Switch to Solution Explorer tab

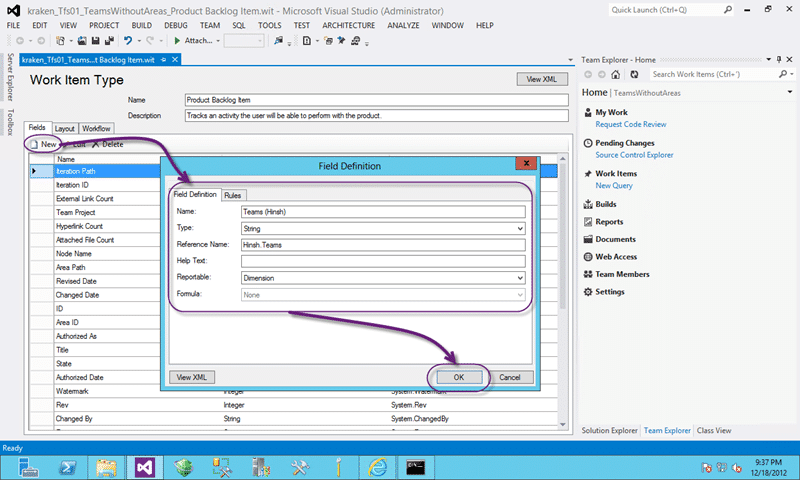coord(609,431)
